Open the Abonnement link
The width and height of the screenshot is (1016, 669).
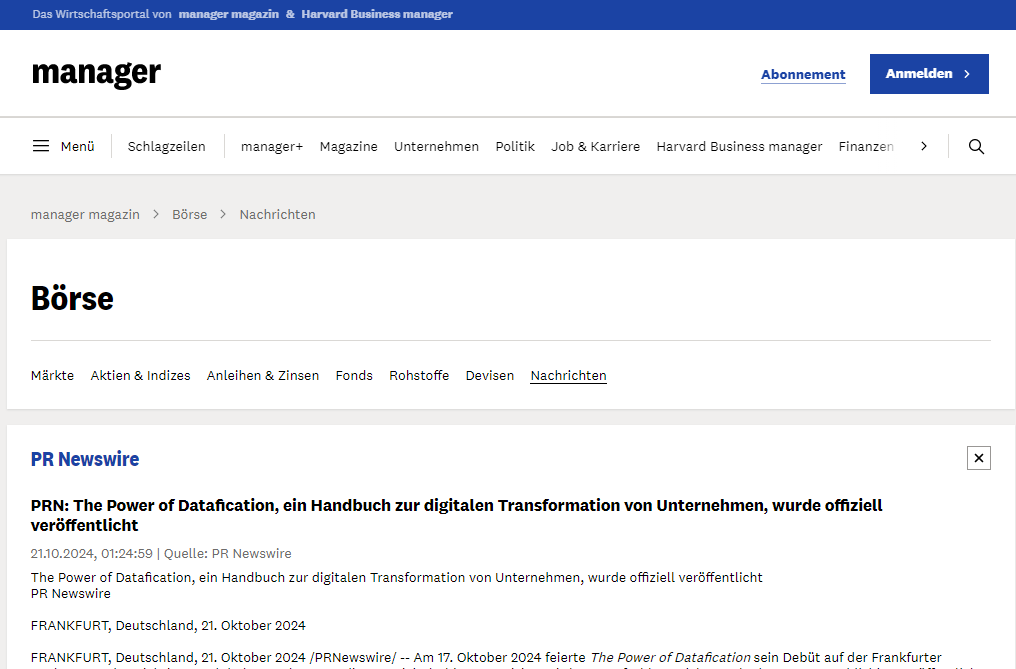[x=803, y=74]
